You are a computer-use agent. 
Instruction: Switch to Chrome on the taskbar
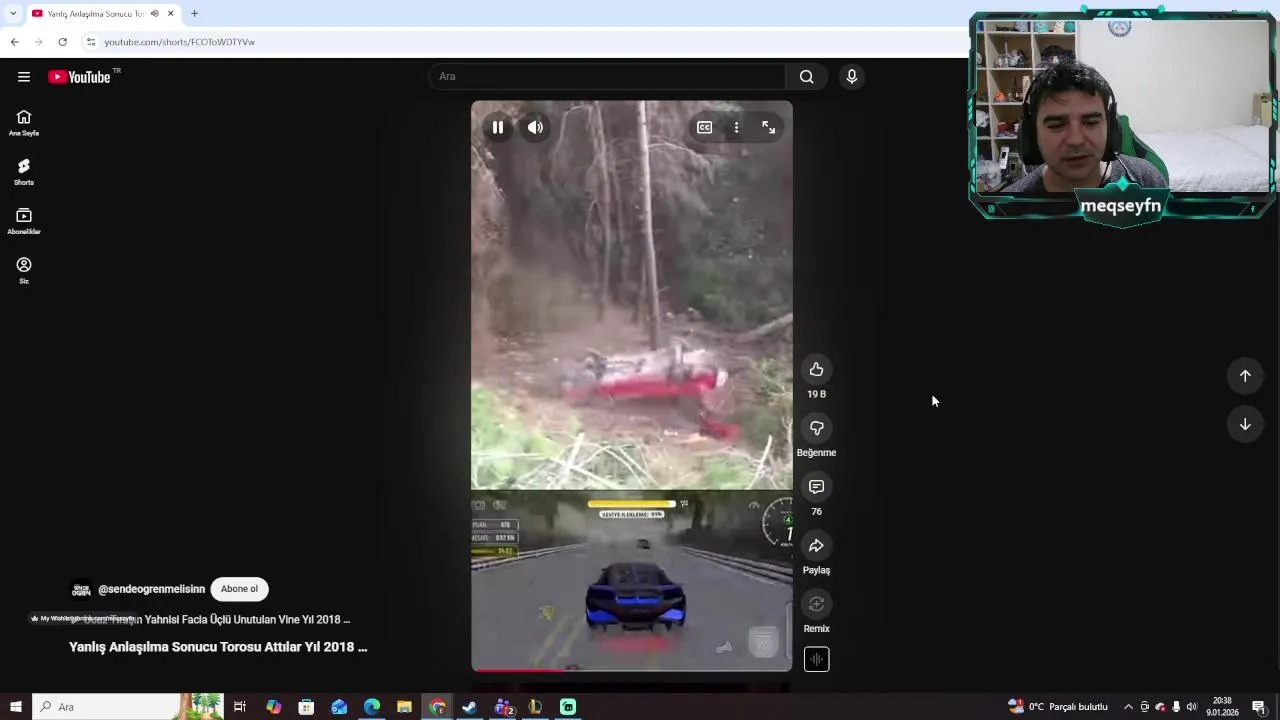click(438, 707)
